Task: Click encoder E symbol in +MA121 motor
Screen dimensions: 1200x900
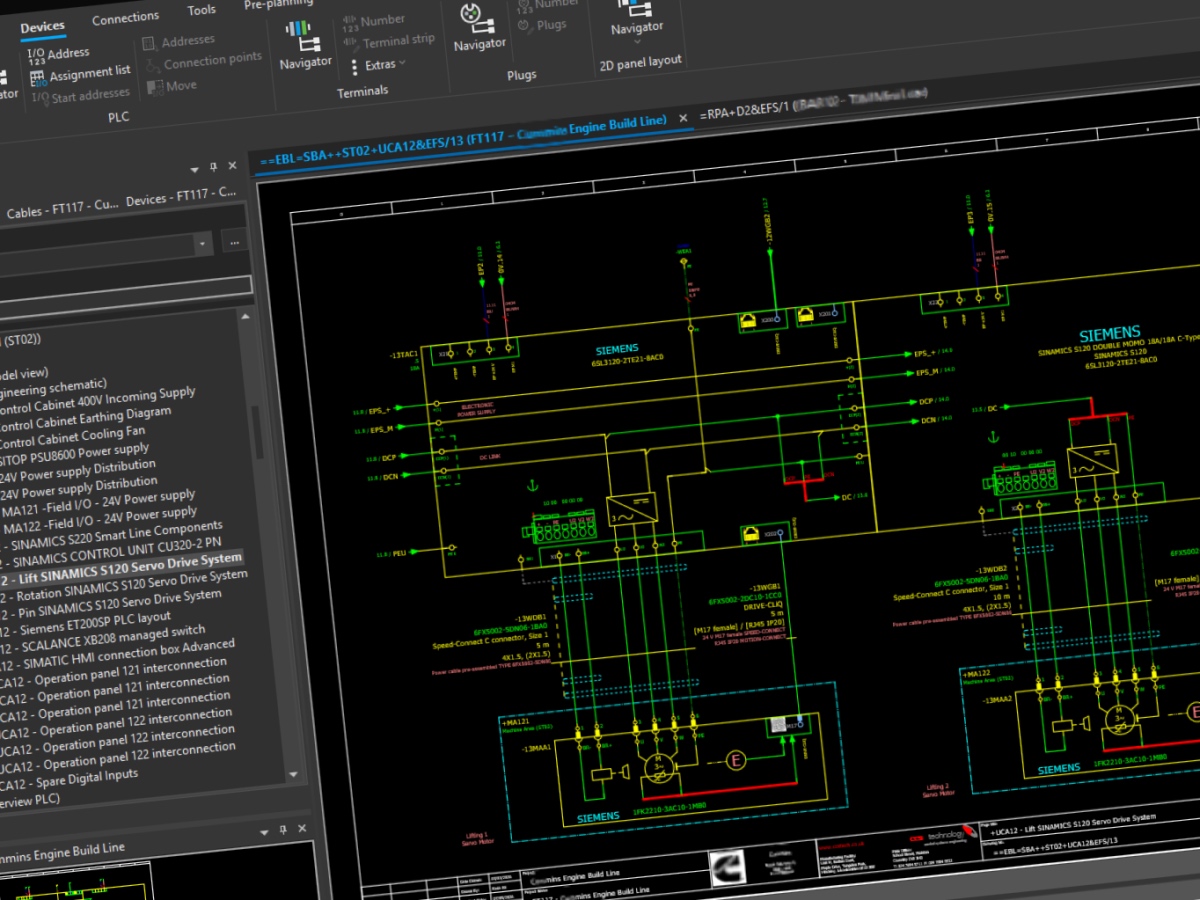Action: (x=737, y=761)
